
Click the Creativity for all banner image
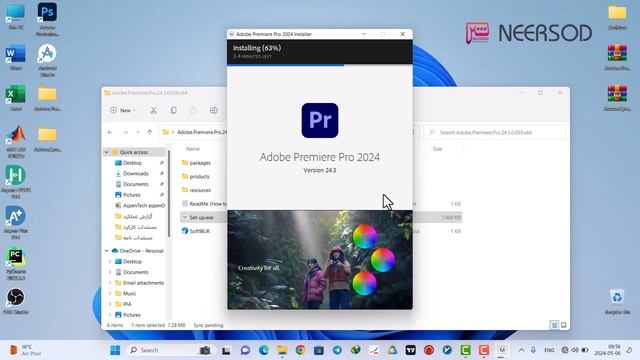pos(320,260)
